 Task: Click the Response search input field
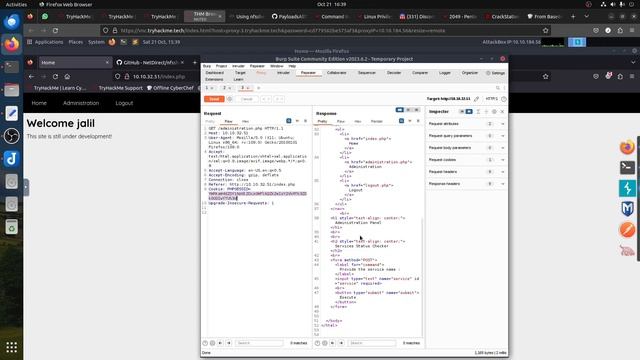click(371, 343)
